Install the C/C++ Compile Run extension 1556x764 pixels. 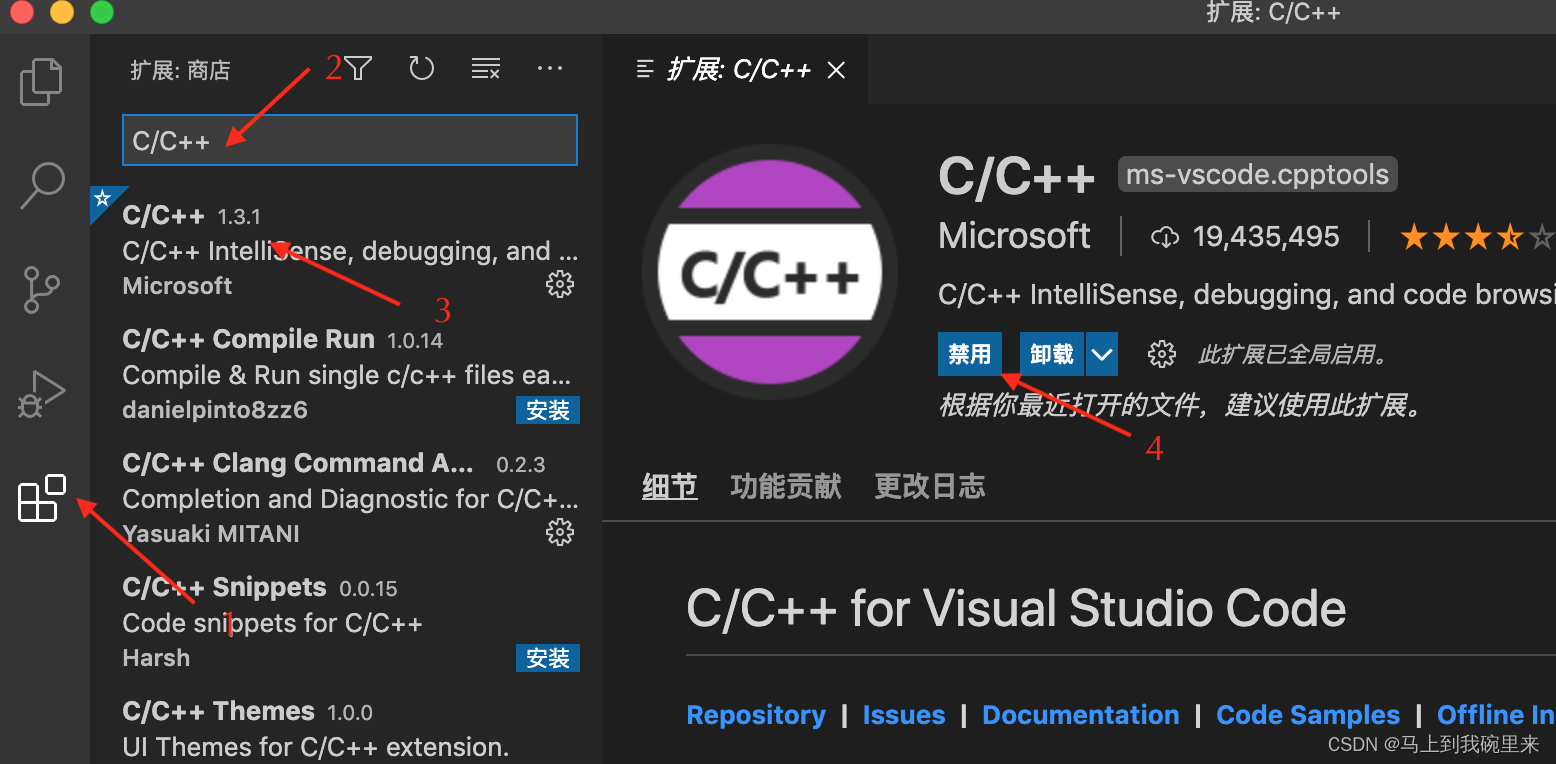coord(548,410)
